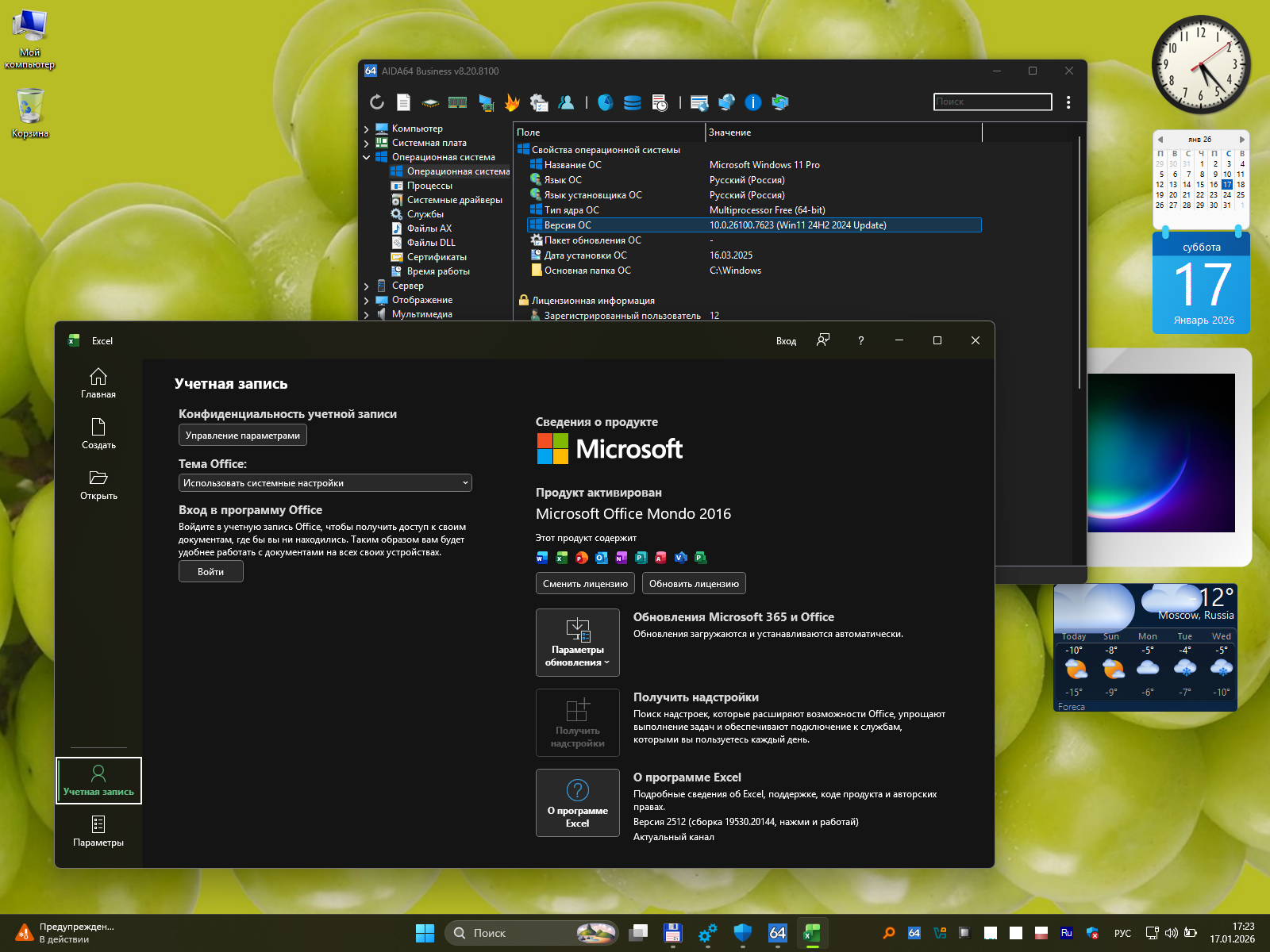Open AIDA64 from the Windows taskbar

[777, 933]
